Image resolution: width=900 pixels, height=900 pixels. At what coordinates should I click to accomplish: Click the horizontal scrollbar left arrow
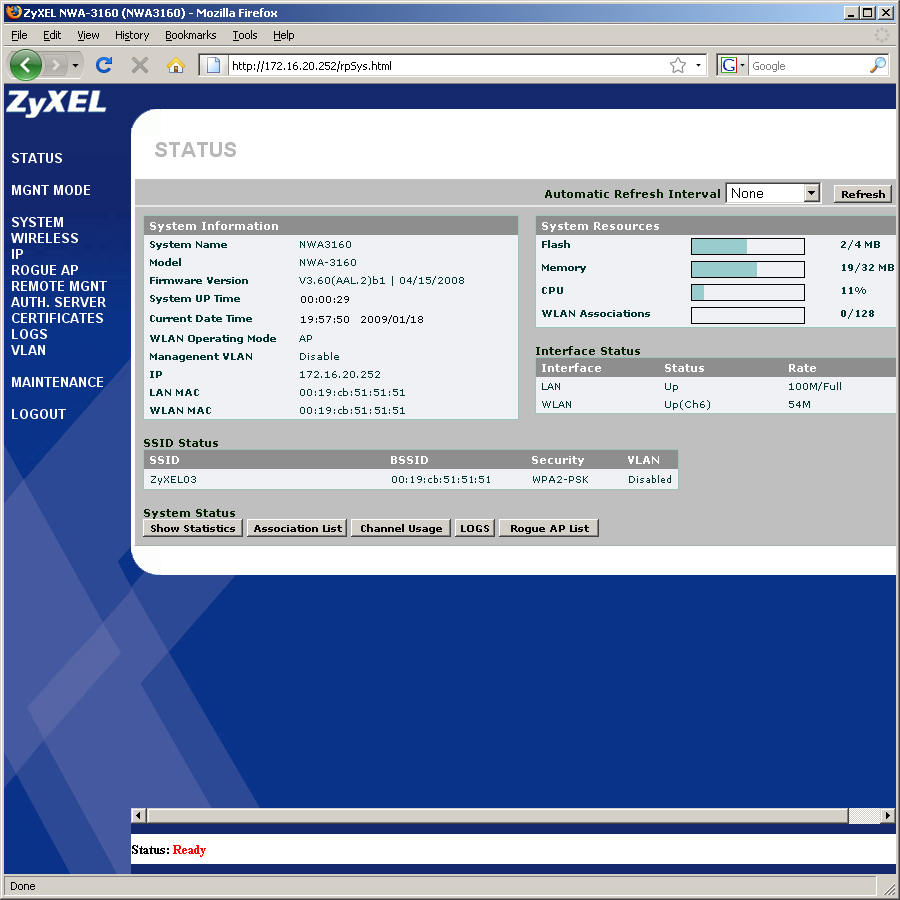(138, 815)
